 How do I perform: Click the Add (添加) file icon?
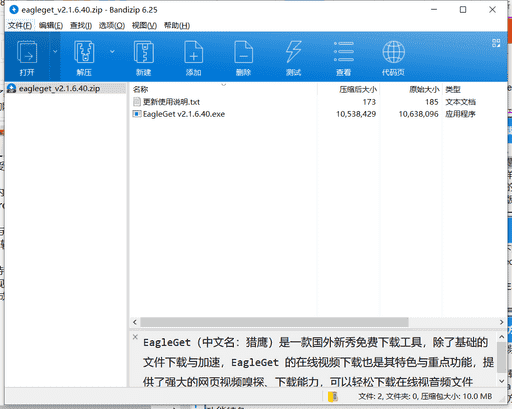tap(194, 52)
